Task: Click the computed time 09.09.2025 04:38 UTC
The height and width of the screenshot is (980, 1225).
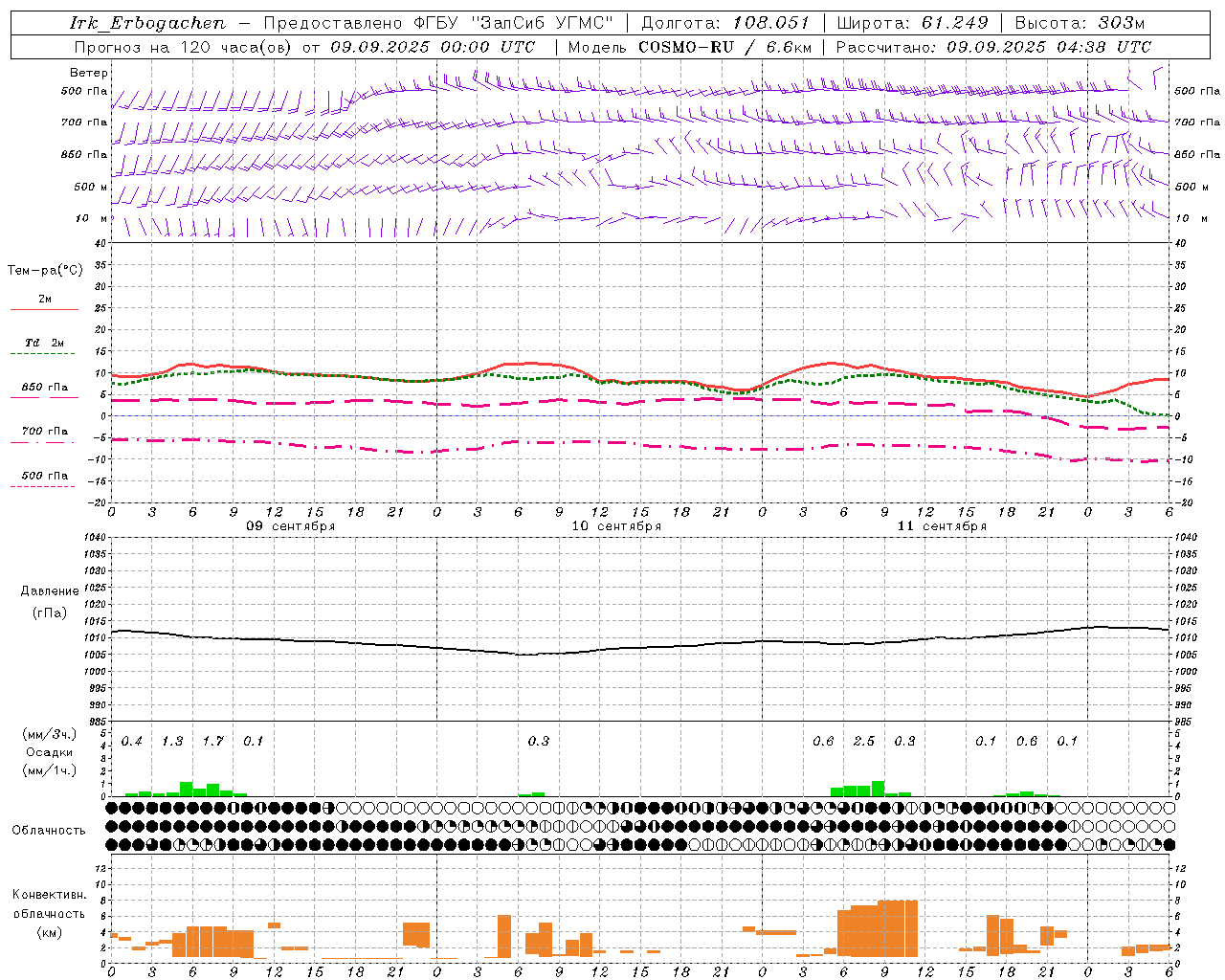Action: tap(1049, 47)
